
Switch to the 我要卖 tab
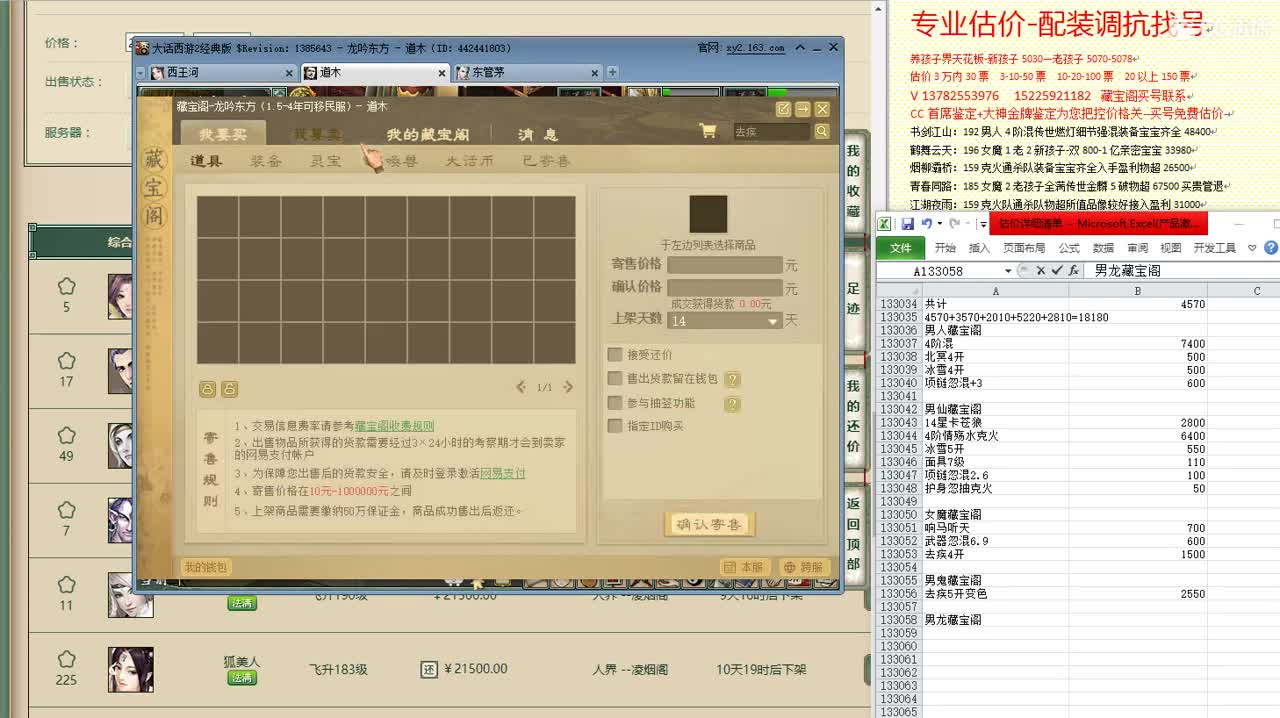click(318, 134)
